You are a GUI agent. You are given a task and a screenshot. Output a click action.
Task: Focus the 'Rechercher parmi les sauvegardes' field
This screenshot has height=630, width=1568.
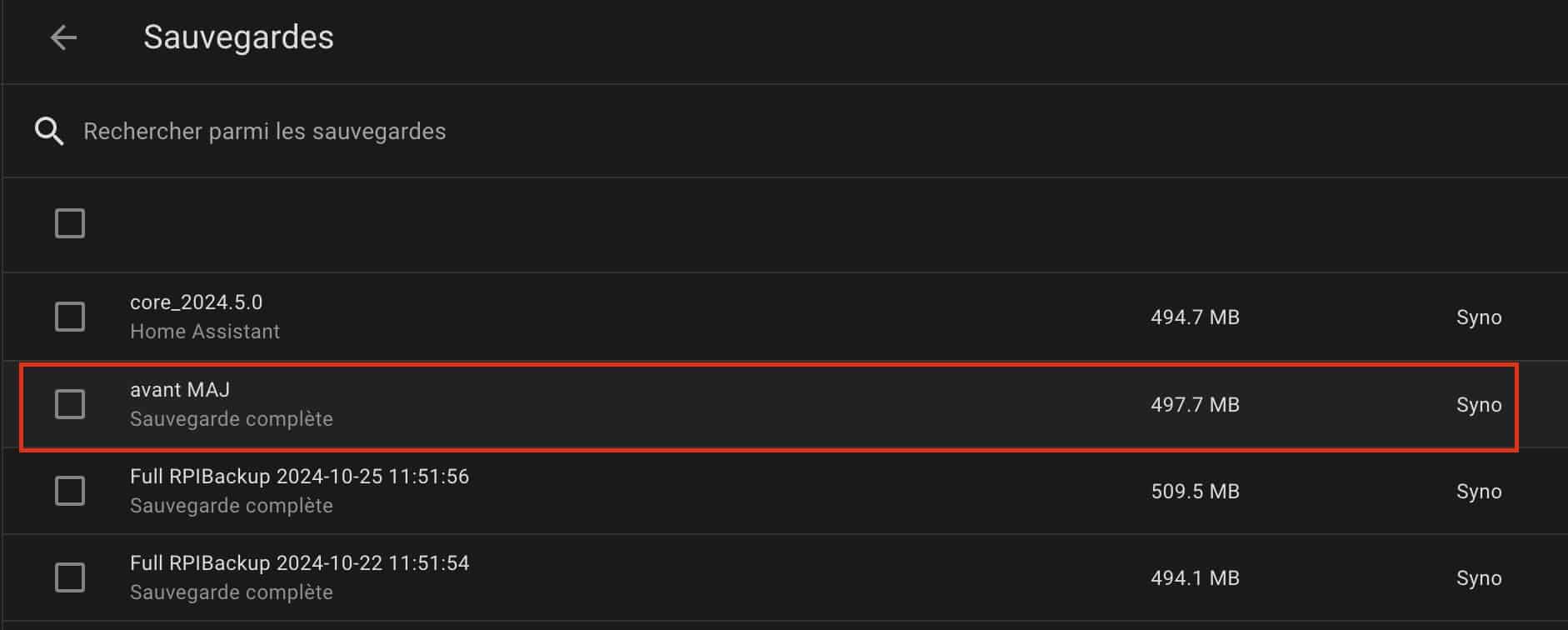265,132
